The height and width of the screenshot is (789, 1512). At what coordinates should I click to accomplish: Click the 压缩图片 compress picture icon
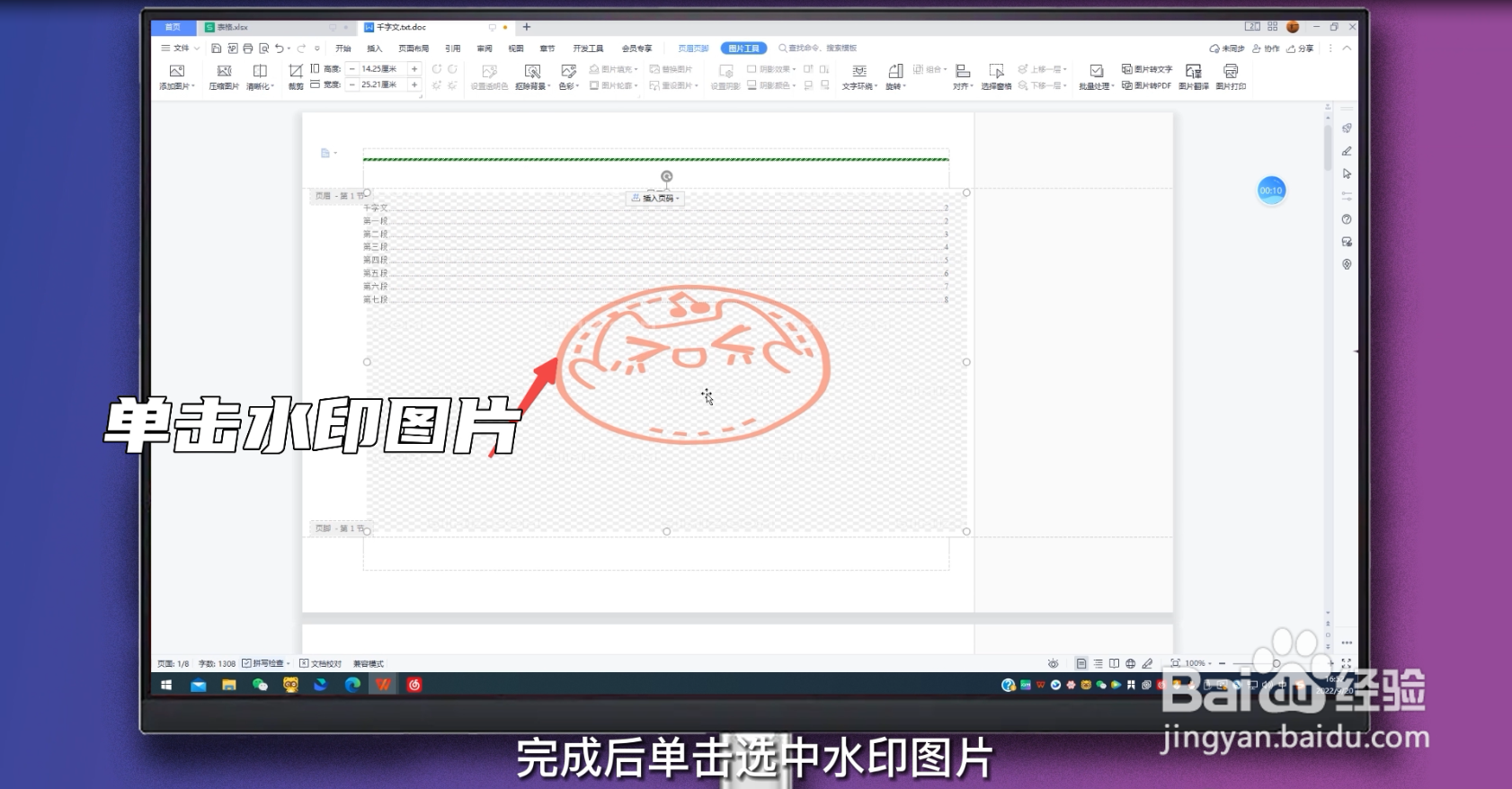(x=224, y=71)
